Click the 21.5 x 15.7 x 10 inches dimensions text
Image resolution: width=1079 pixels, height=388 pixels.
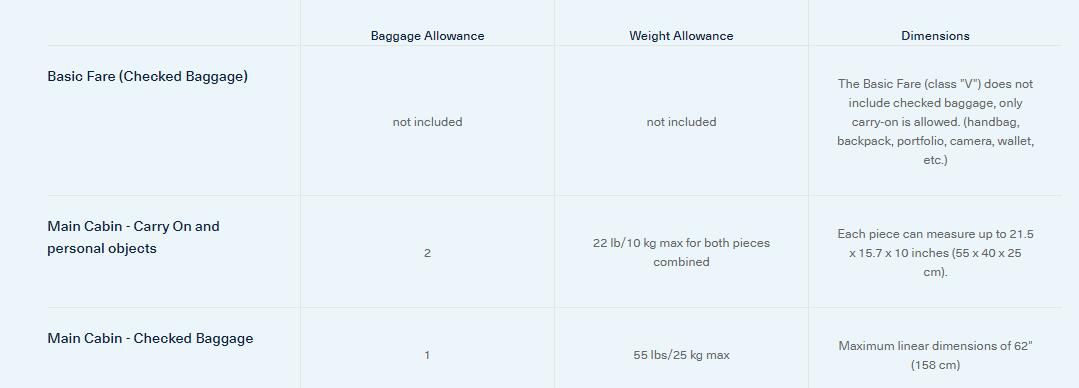(x=935, y=253)
